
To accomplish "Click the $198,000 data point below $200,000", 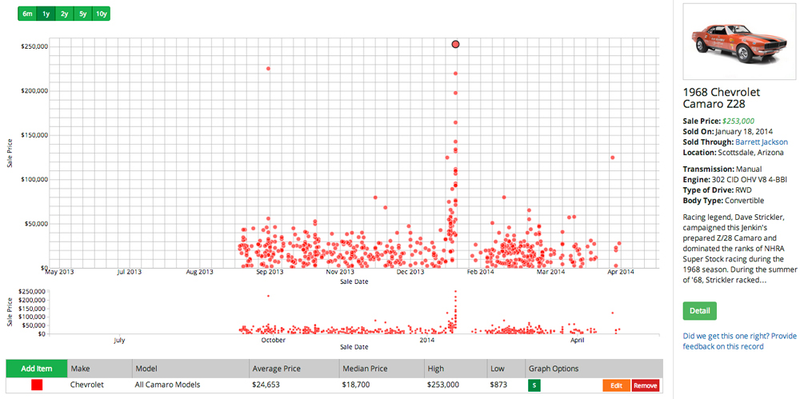I will pos(455,93).
